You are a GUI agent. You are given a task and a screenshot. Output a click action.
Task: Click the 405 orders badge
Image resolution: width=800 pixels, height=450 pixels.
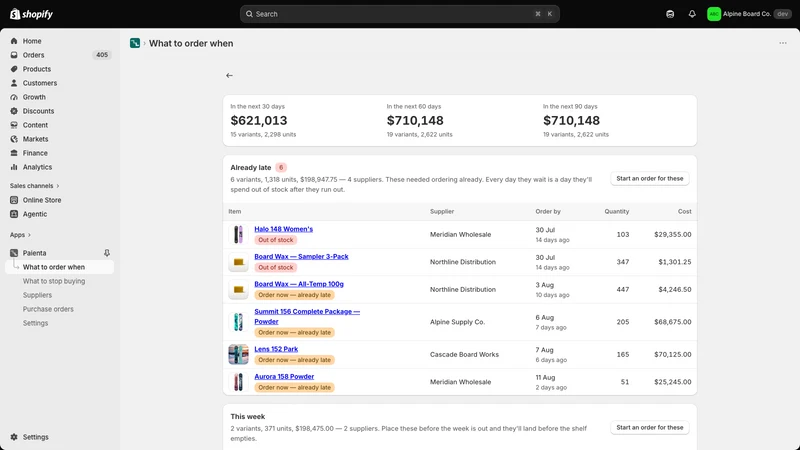pos(102,55)
